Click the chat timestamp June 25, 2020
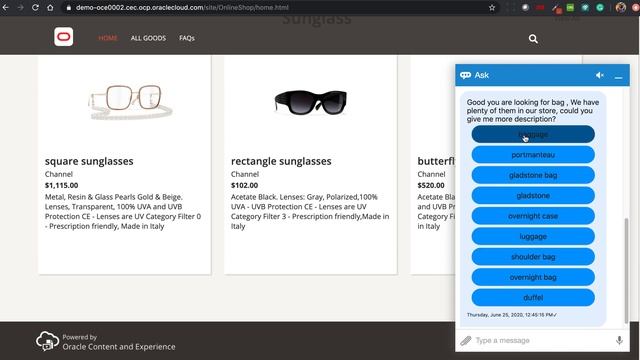 [x=511, y=315]
